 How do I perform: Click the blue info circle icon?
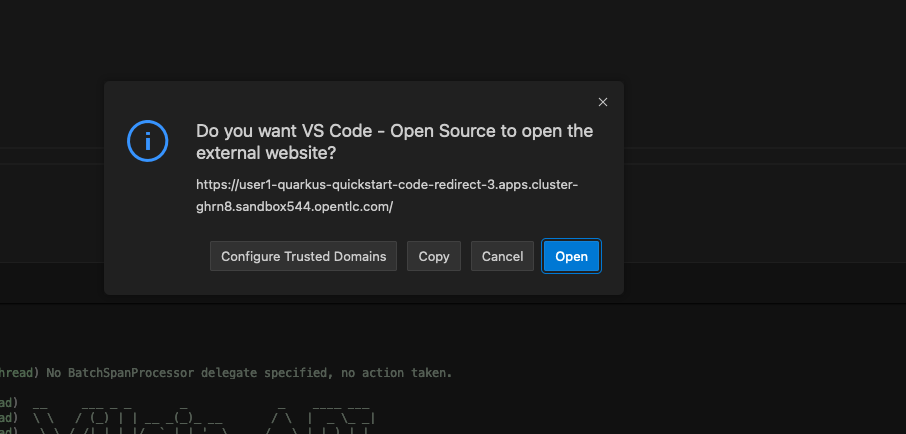coord(147,140)
